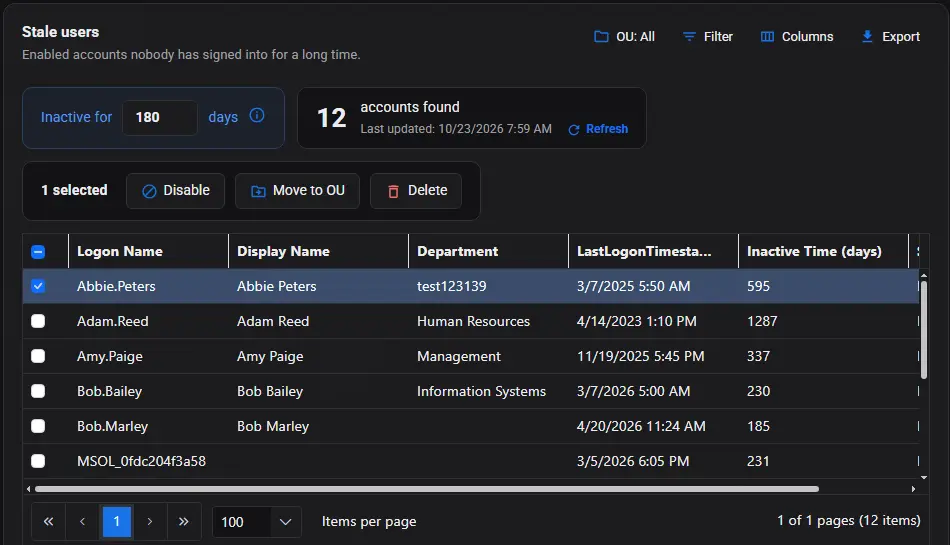This screenshot has height=545, width=950.
Task: Open the Filter options
Action: point(708,36)
